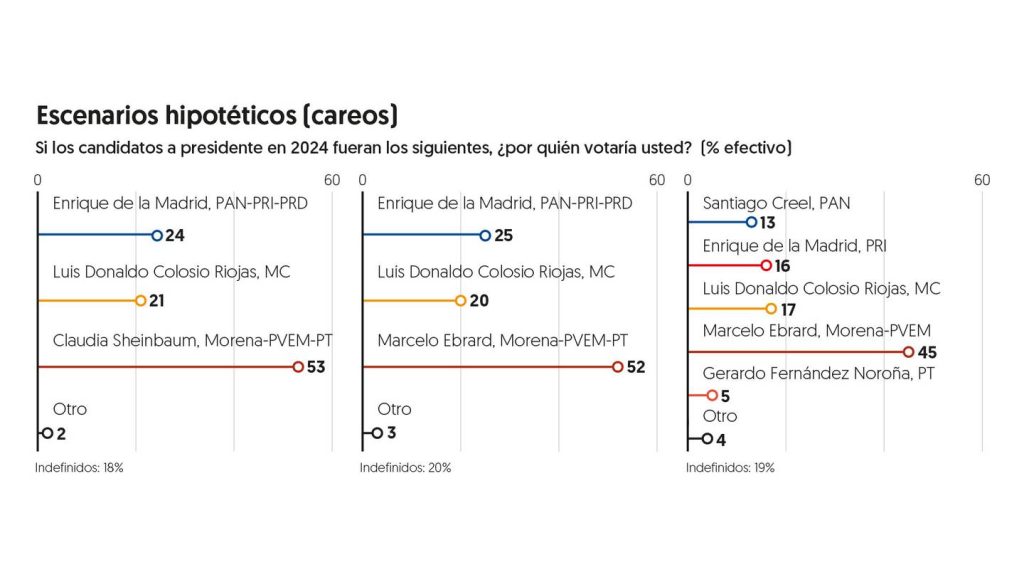1024x577 pixels.
Task: Select Gerardo Fernández Noroña's 5 percent marker
Action: click(712, 395)
